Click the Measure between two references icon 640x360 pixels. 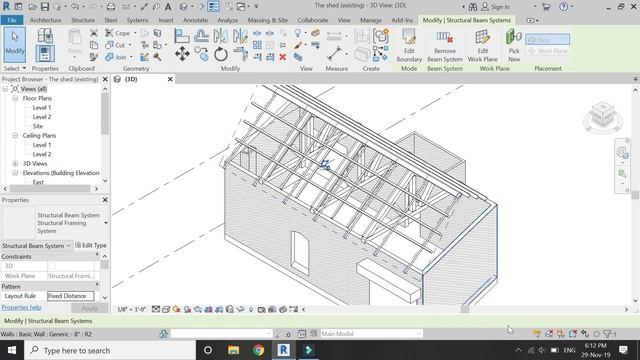(x=334, y=53)
